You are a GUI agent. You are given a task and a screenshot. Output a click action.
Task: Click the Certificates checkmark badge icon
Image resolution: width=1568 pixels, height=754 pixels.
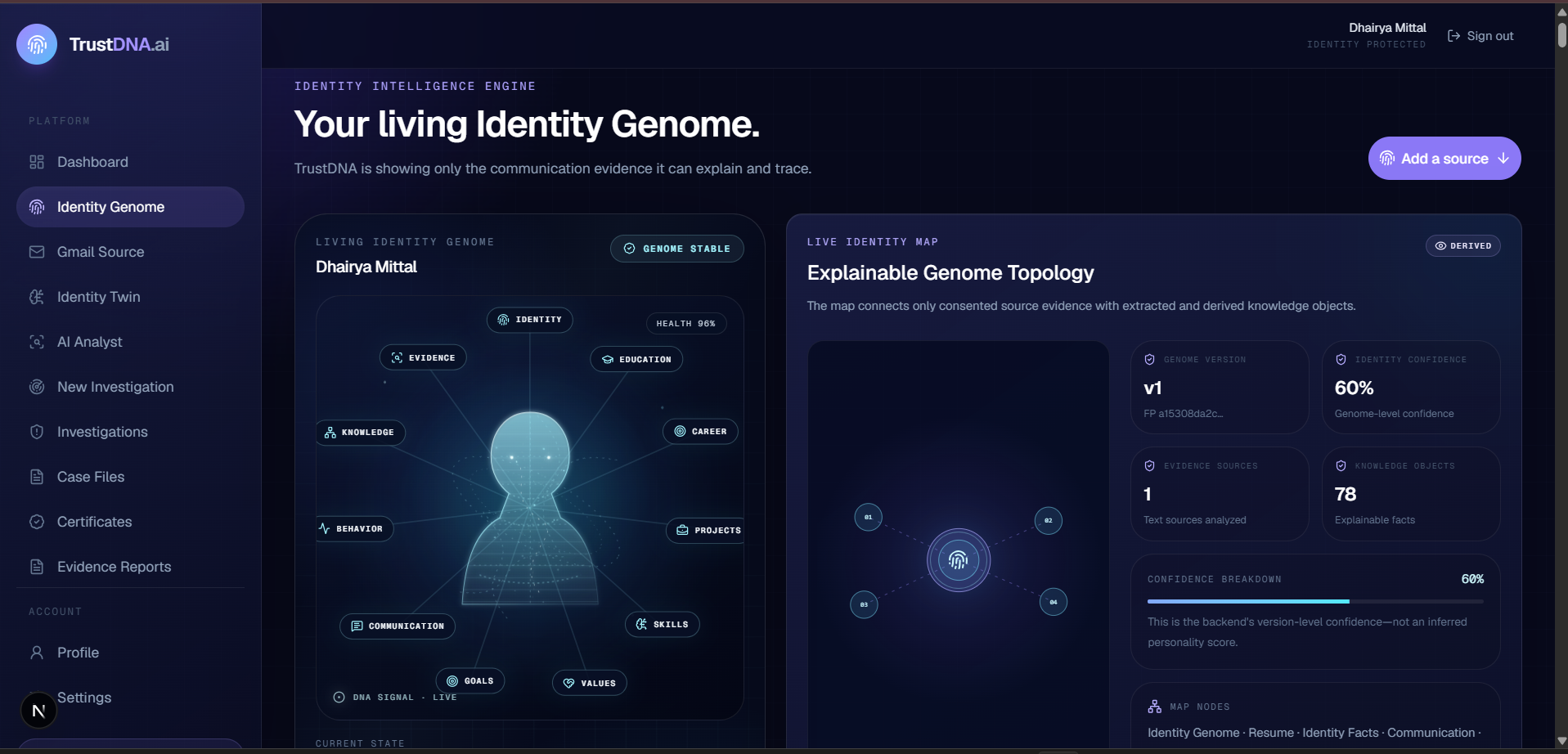37,522
